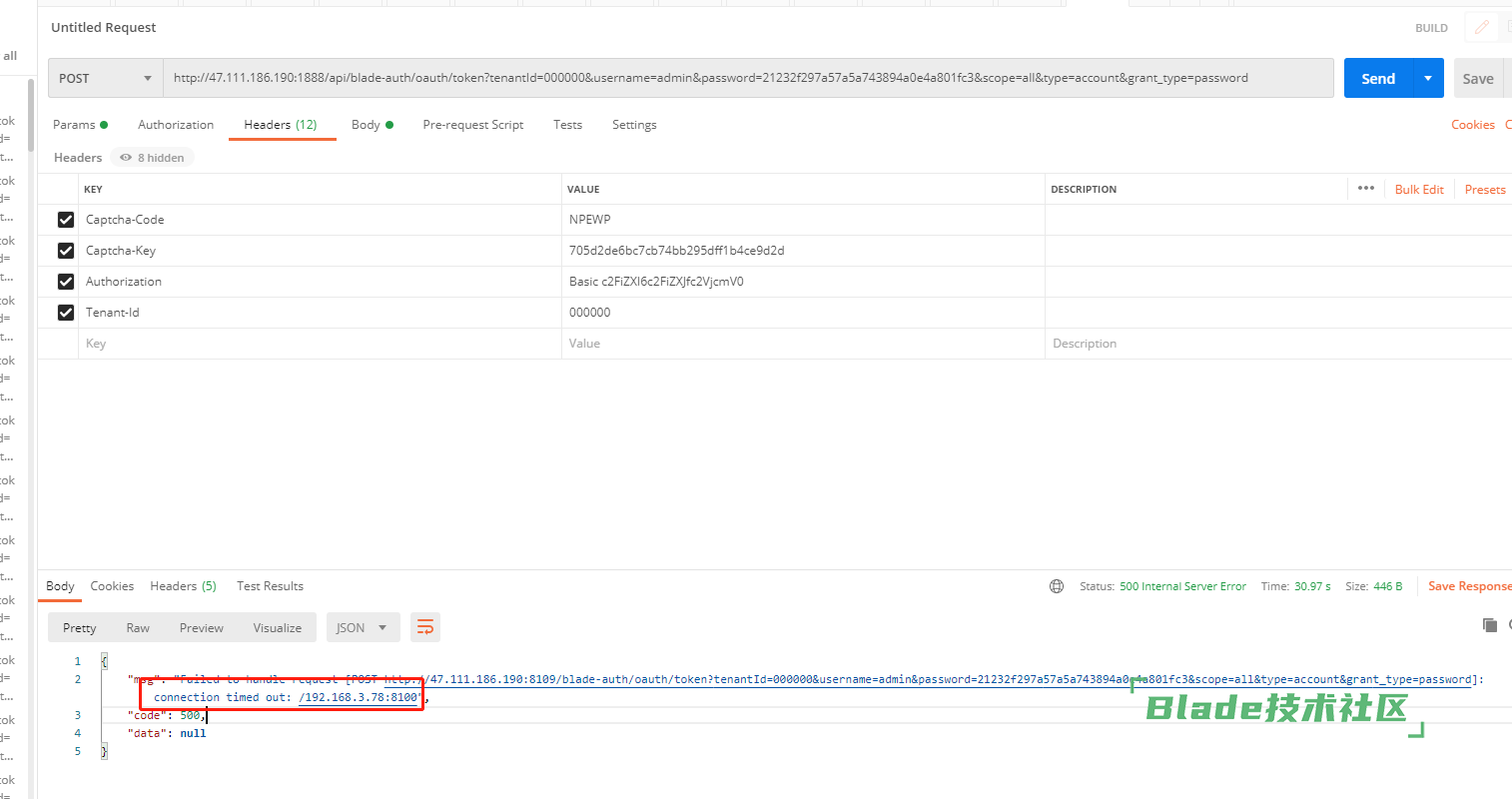Expand the Send button dropdown arrow
1512x799 pixels.
click(1428, 78)
